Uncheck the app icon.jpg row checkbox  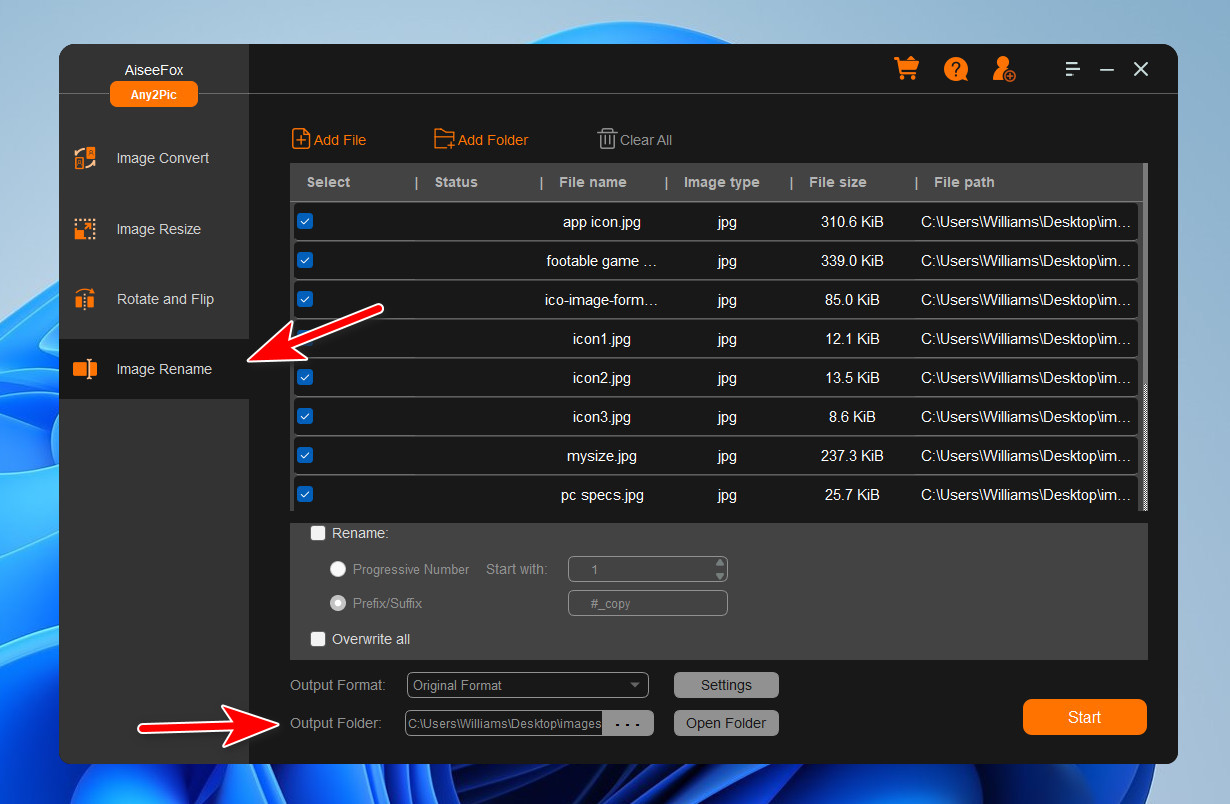click(x=305, y=221)
